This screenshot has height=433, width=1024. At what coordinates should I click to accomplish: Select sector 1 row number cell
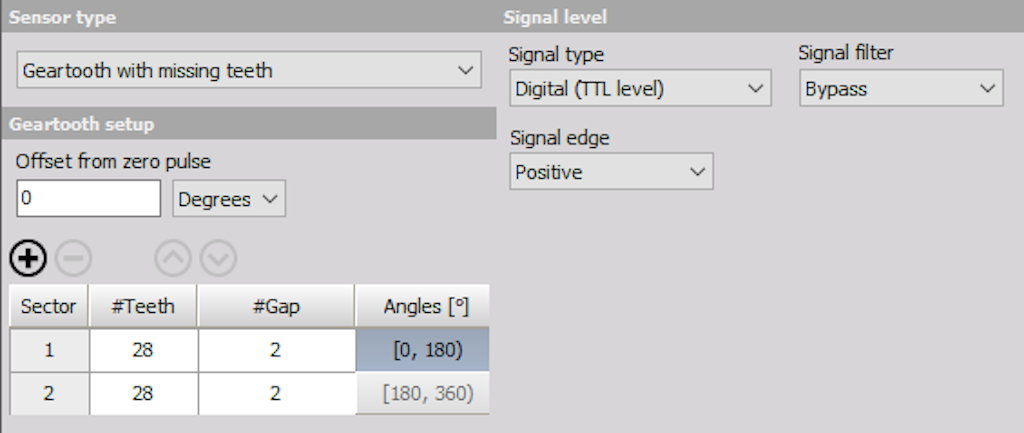[x=49, y=350]
